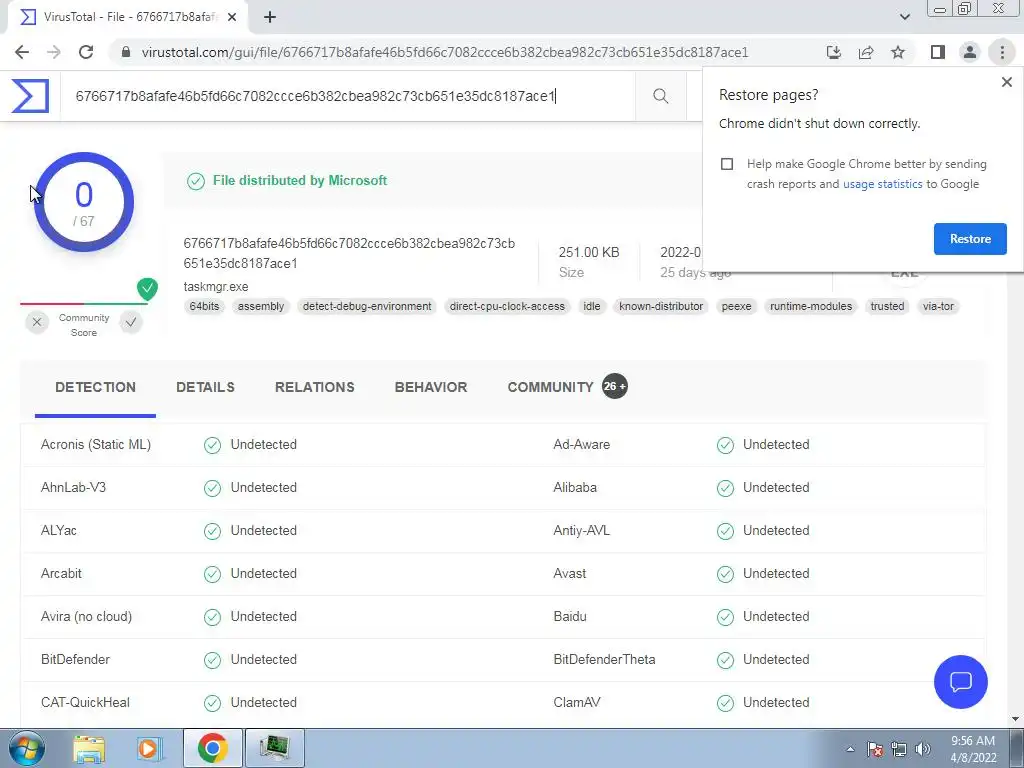Click the 26+ community count badge

click(615, 387)
